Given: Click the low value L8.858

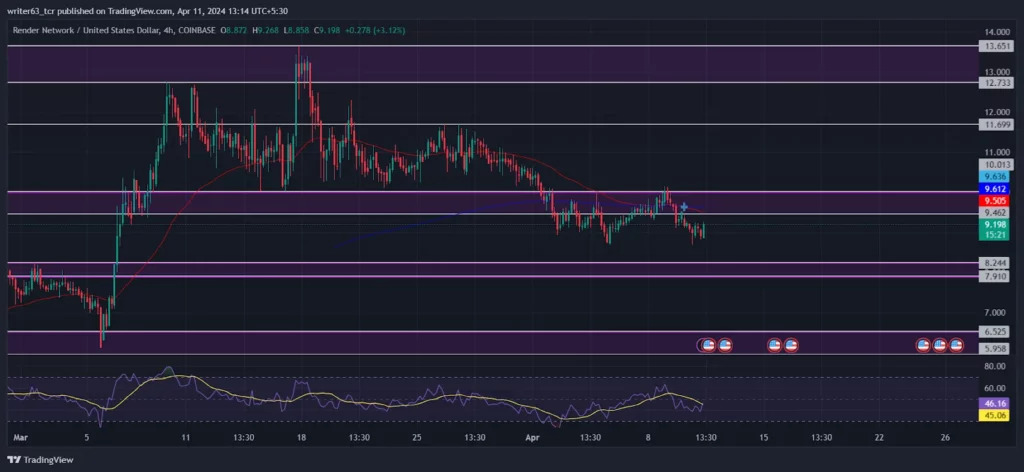Looking at the screenshot, I should tap(298, 31).
